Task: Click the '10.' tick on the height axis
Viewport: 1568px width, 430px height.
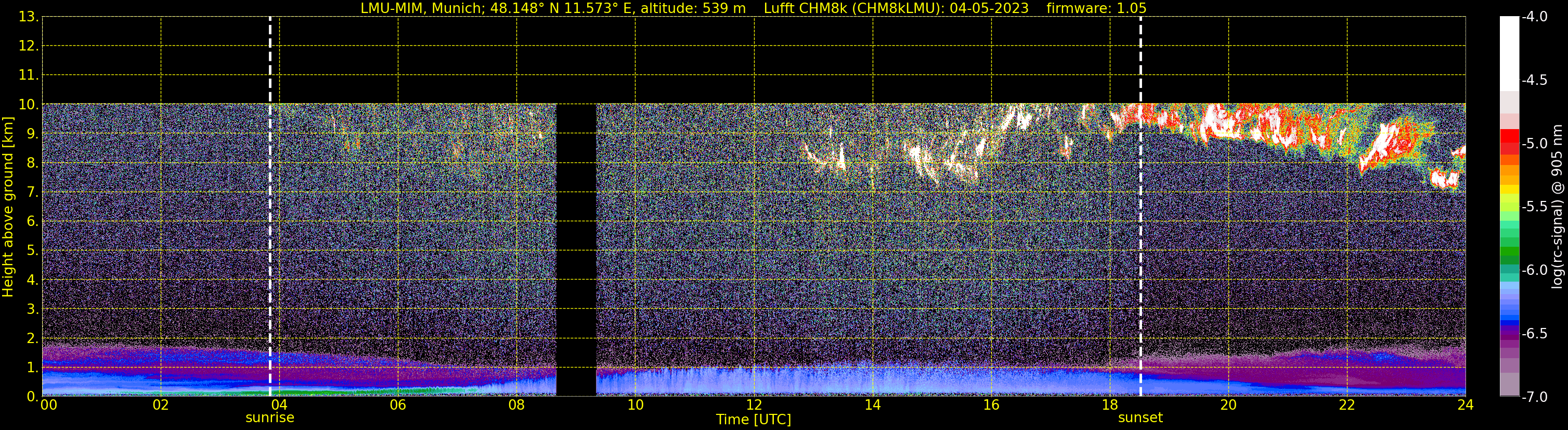Action: pos(29,104)
